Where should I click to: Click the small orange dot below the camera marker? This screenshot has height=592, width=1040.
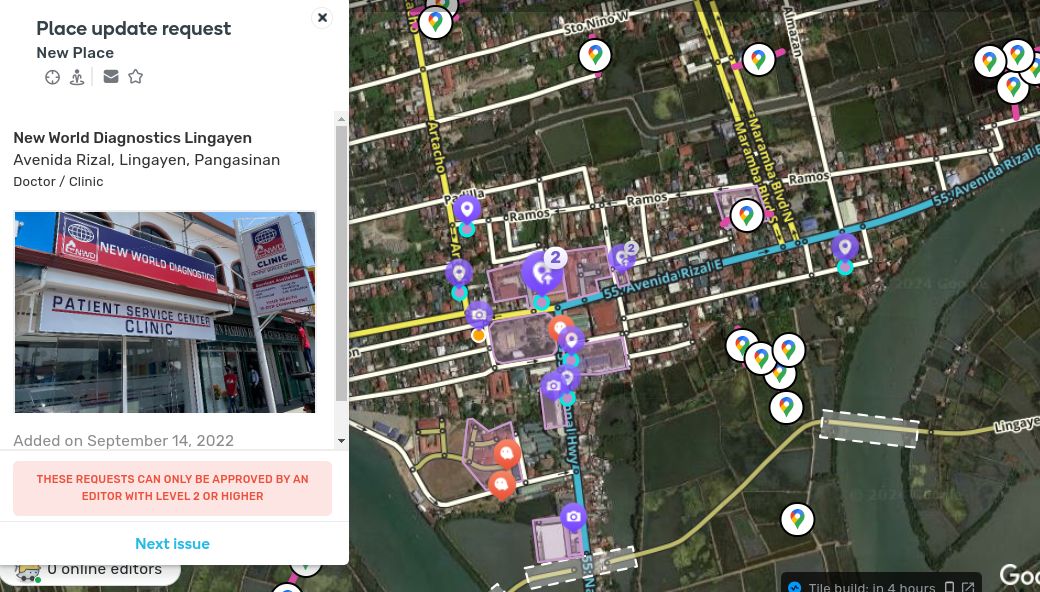coord(478,335)
